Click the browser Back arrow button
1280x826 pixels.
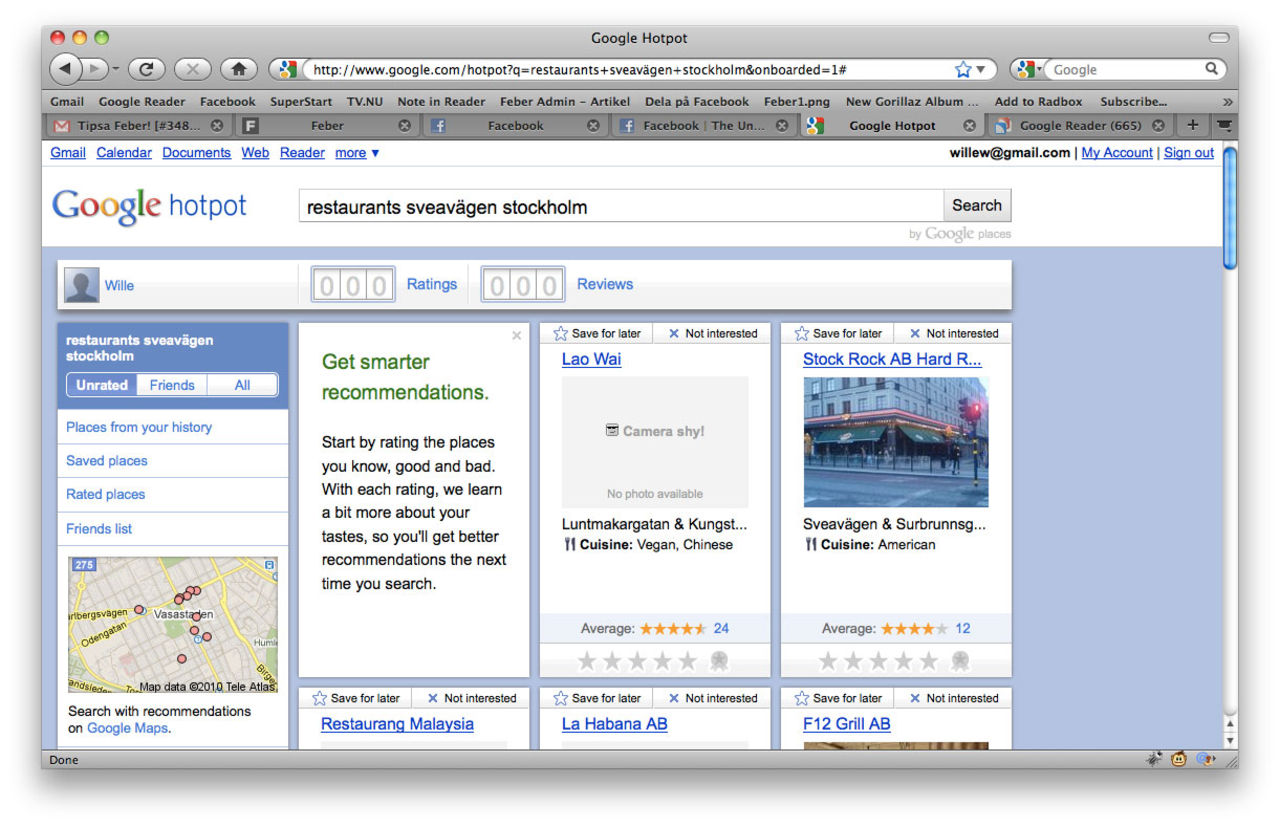[64, 69]
